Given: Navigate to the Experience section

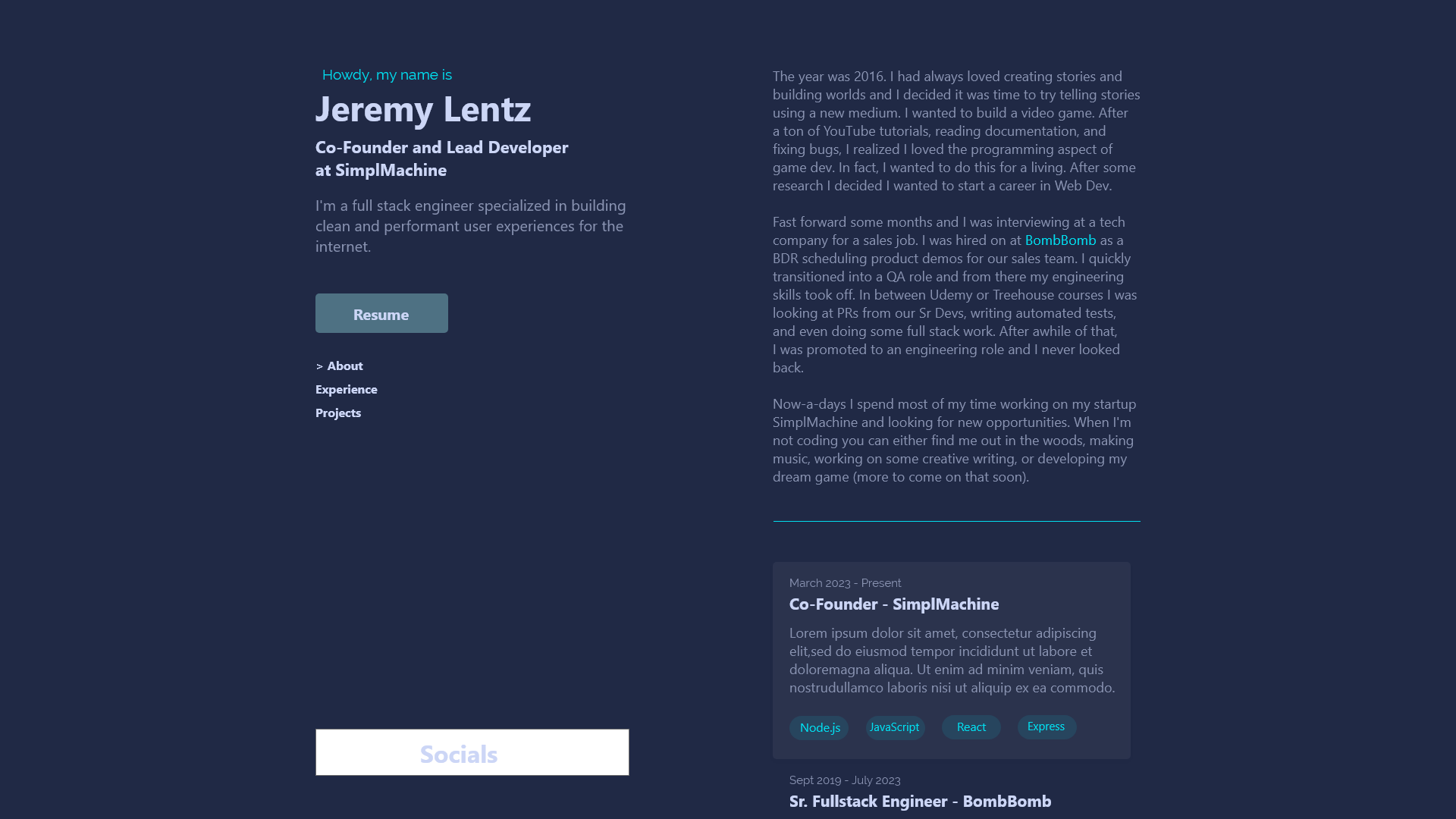Looking at the screenshot, I should (346, 390).
